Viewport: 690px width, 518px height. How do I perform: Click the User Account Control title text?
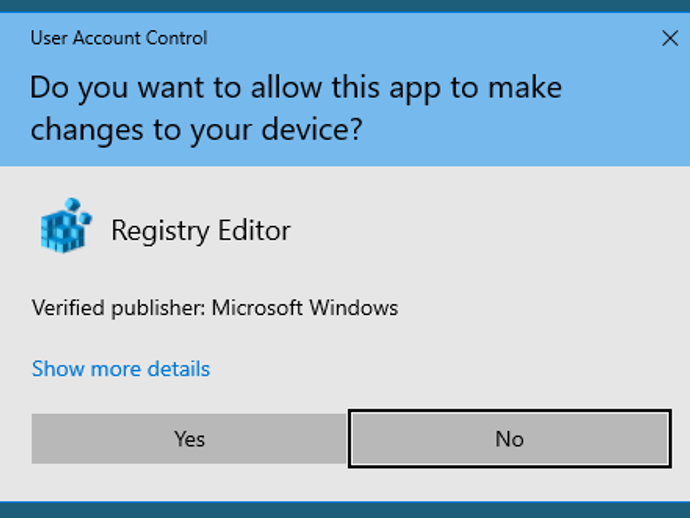(119, 39)
